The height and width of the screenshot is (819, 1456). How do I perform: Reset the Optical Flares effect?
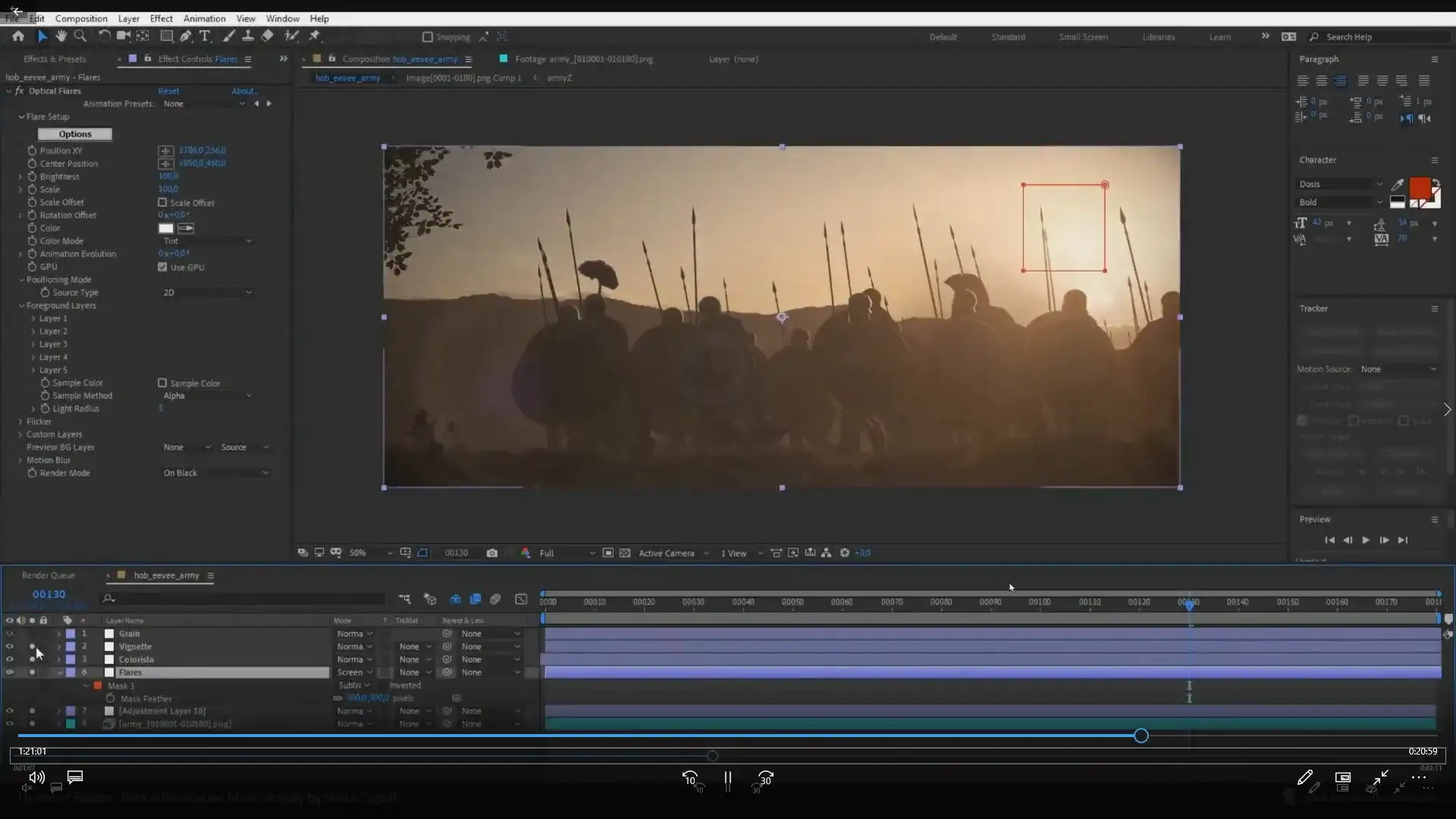click(x=168, y=91)
